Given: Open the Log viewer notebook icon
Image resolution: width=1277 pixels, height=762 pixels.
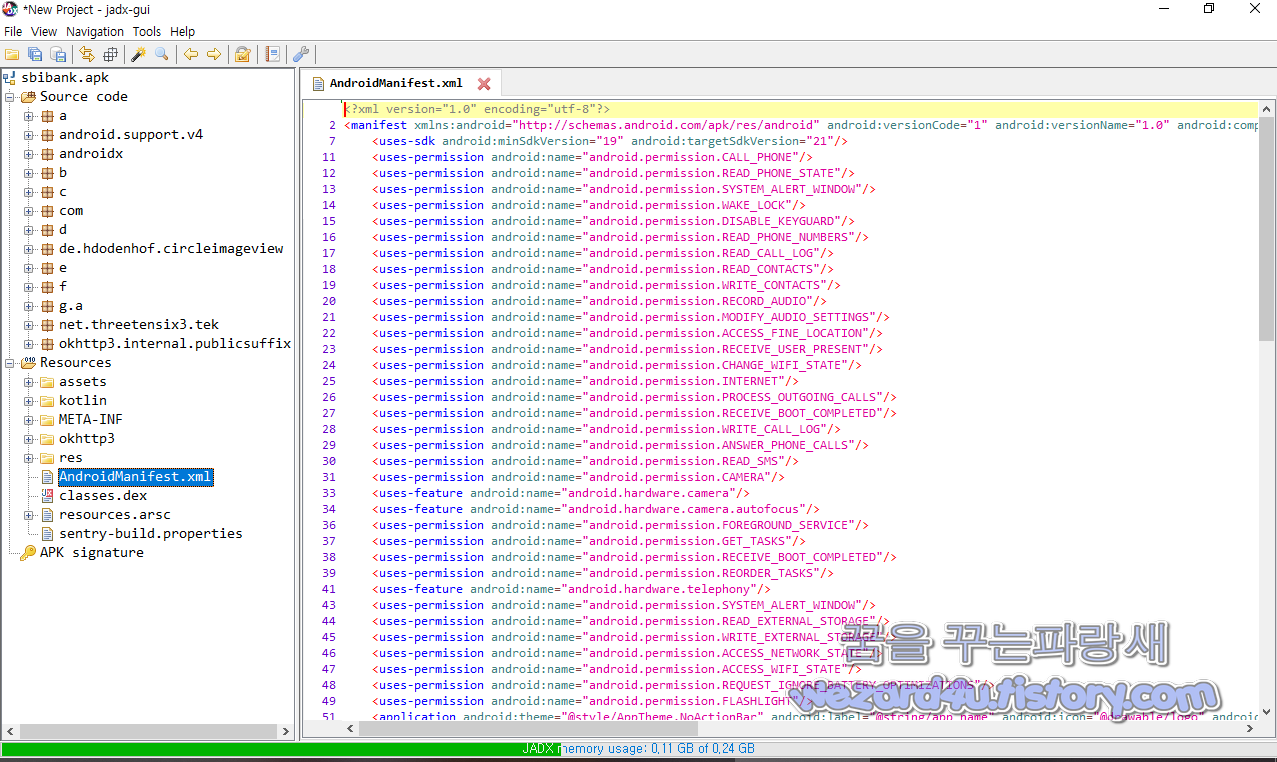Looking at the screenshot, I should pos(272,54).
